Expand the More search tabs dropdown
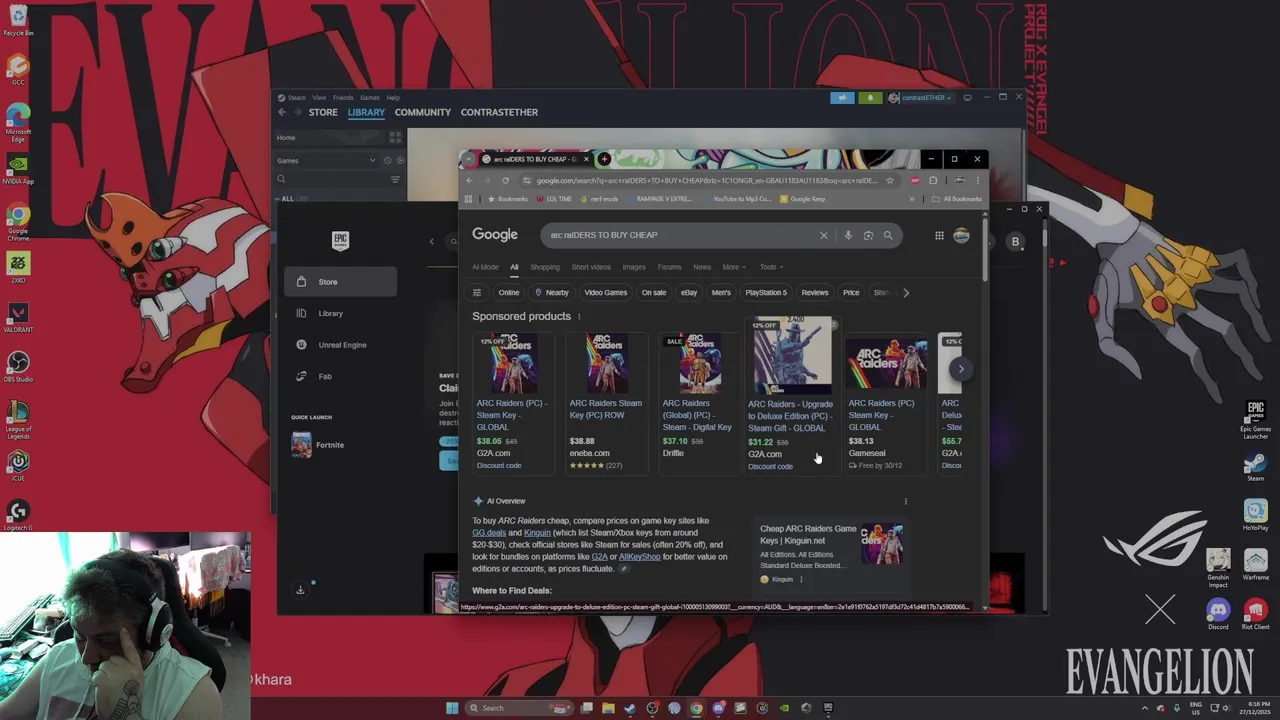 pos(733,267)
